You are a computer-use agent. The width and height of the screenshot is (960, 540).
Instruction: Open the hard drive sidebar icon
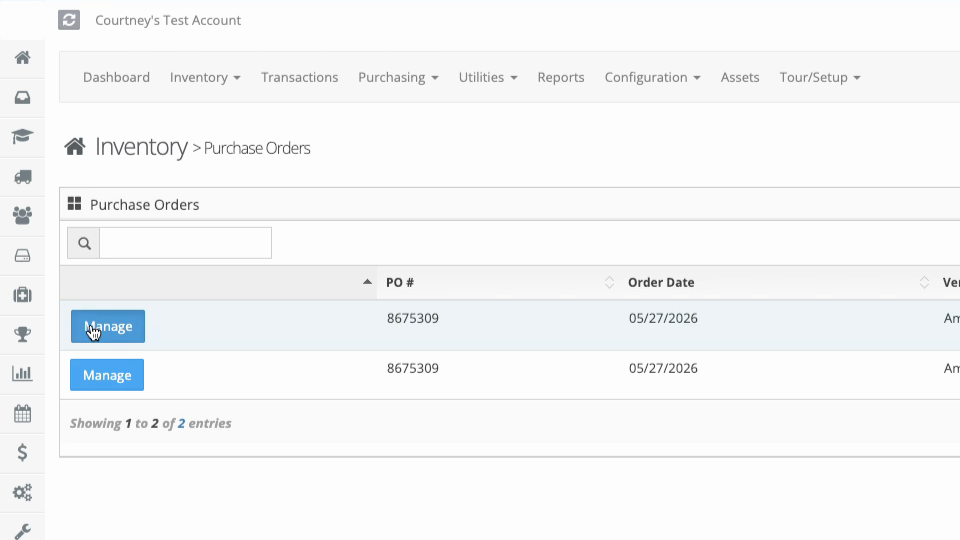(23, 256)
